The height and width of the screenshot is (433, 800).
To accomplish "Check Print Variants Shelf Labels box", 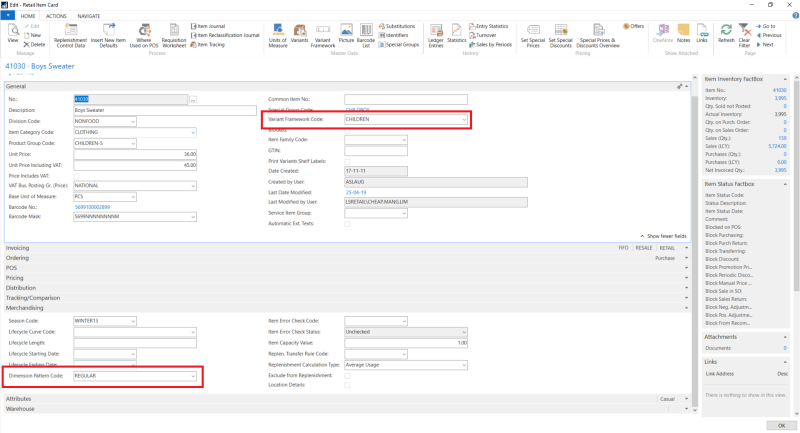I will tap(347, 160).
